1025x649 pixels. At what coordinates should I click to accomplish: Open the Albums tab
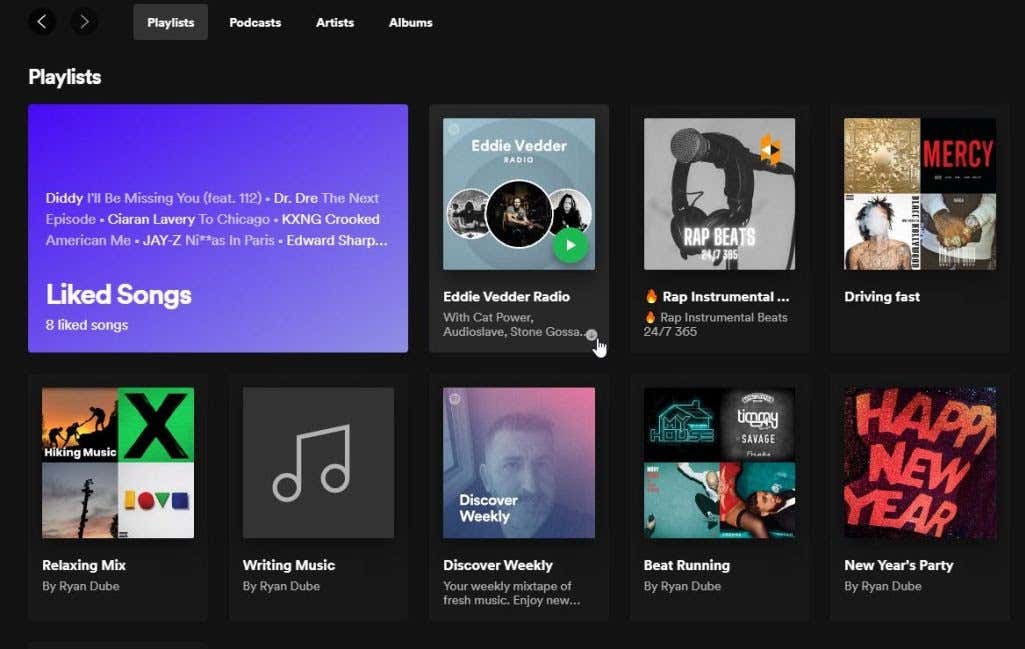tap(410, 22)
